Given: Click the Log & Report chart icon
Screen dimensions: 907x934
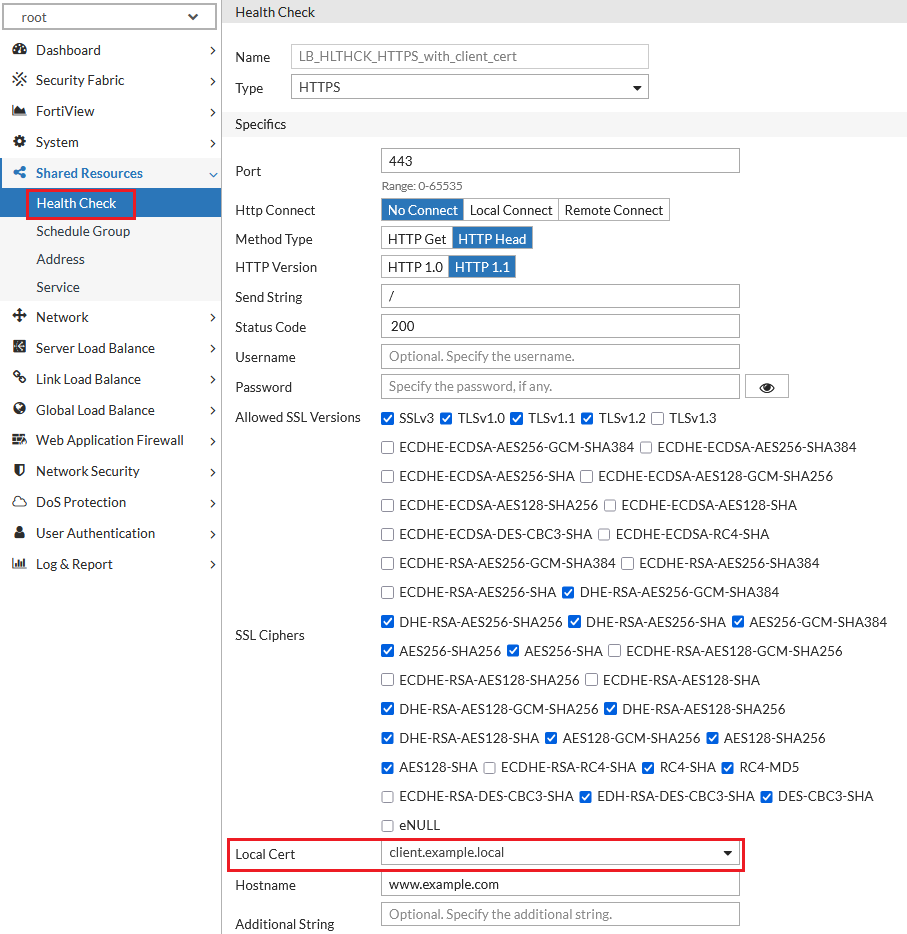Looking at the screenshot, I should [x=20, y=563].
